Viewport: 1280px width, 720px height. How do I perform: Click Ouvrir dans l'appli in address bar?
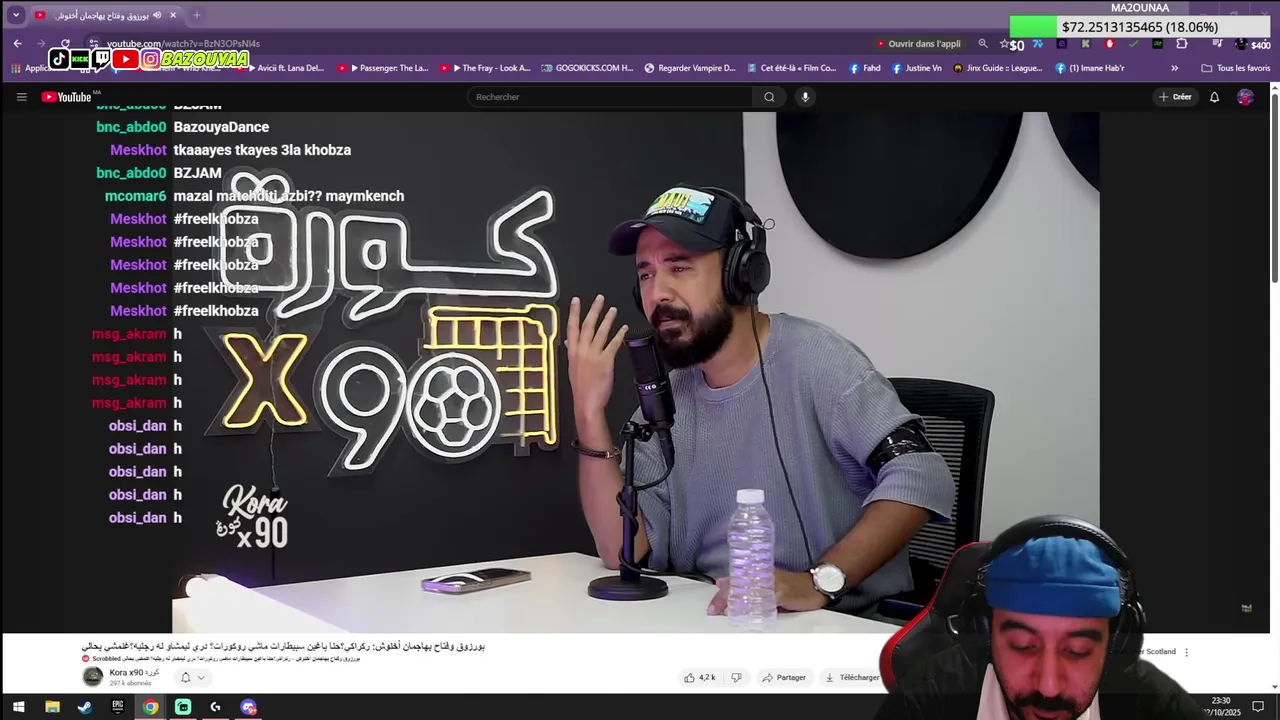tap(918, 44)
